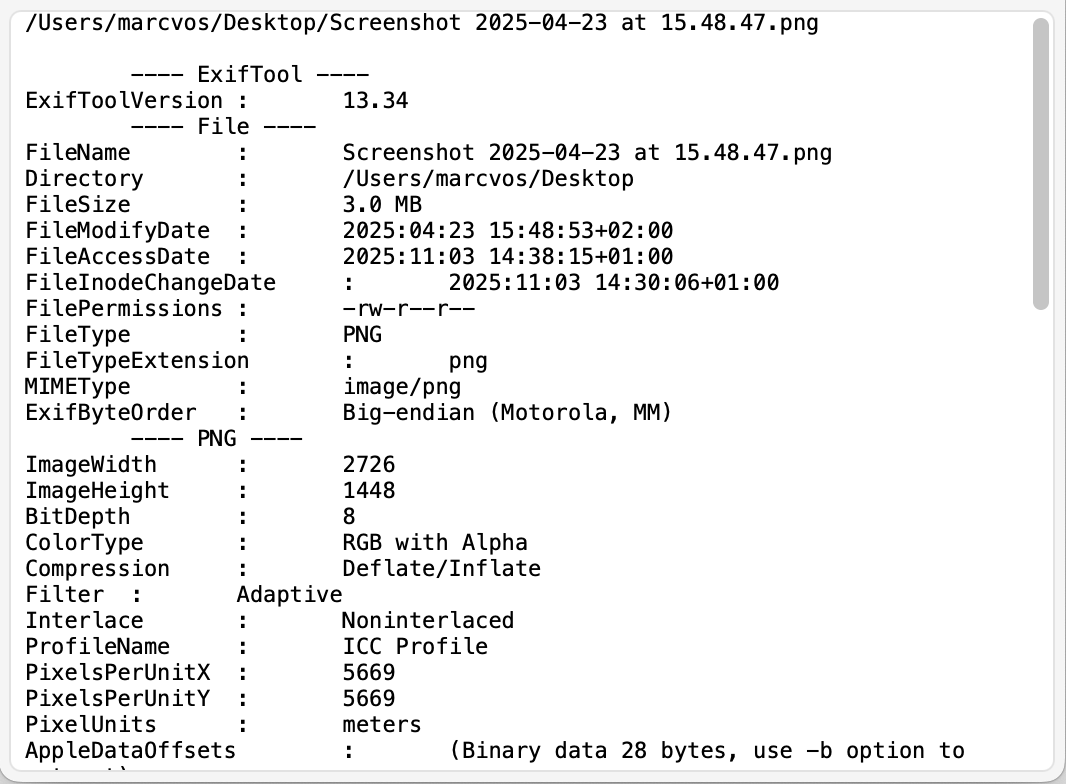Image resolution: width=1066 pixels, height=784 pixels.
Task: Click the Filter value Adaptive
Action: [x=289, y=595]
